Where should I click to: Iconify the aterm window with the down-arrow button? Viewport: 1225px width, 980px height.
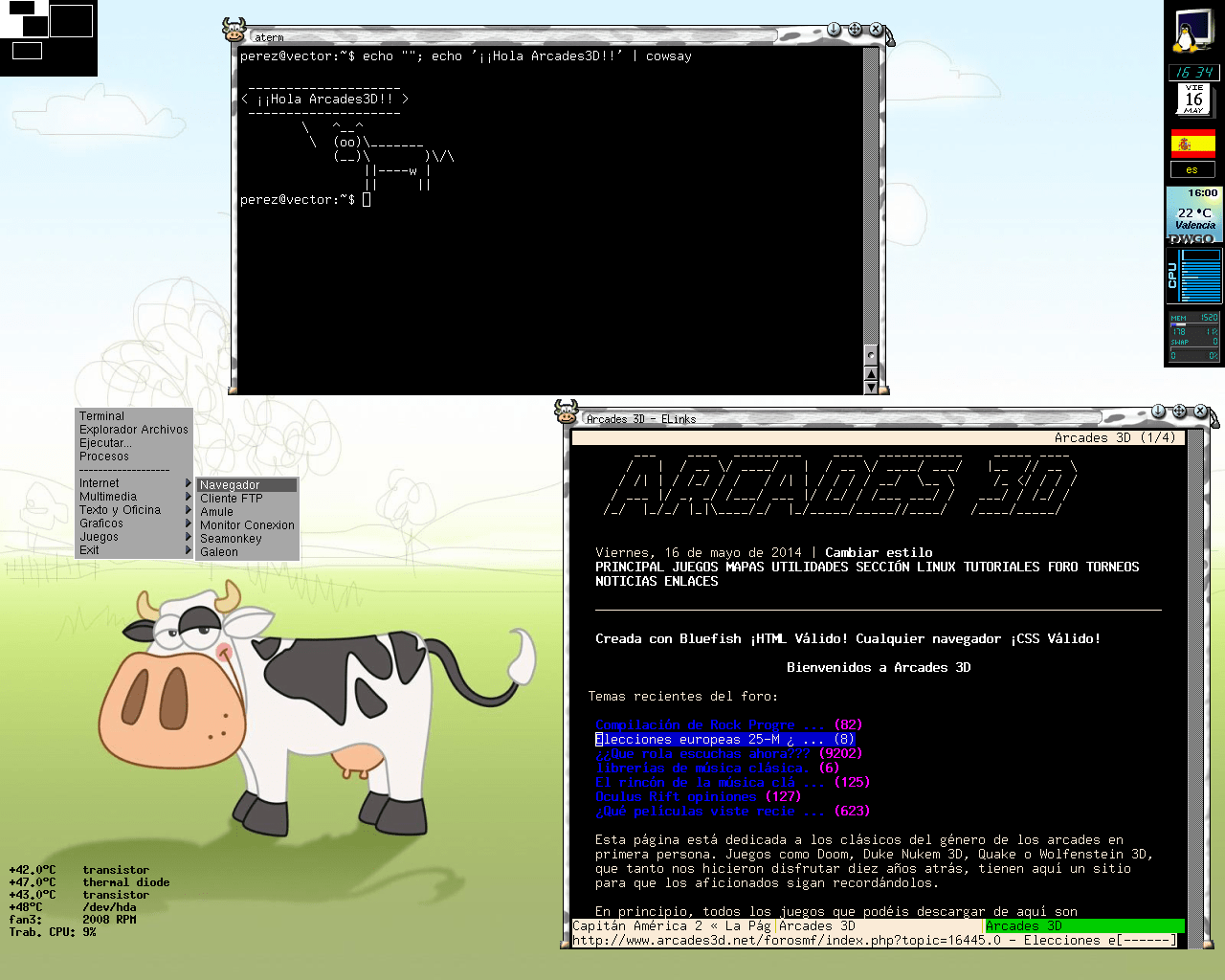coord(834,30)
